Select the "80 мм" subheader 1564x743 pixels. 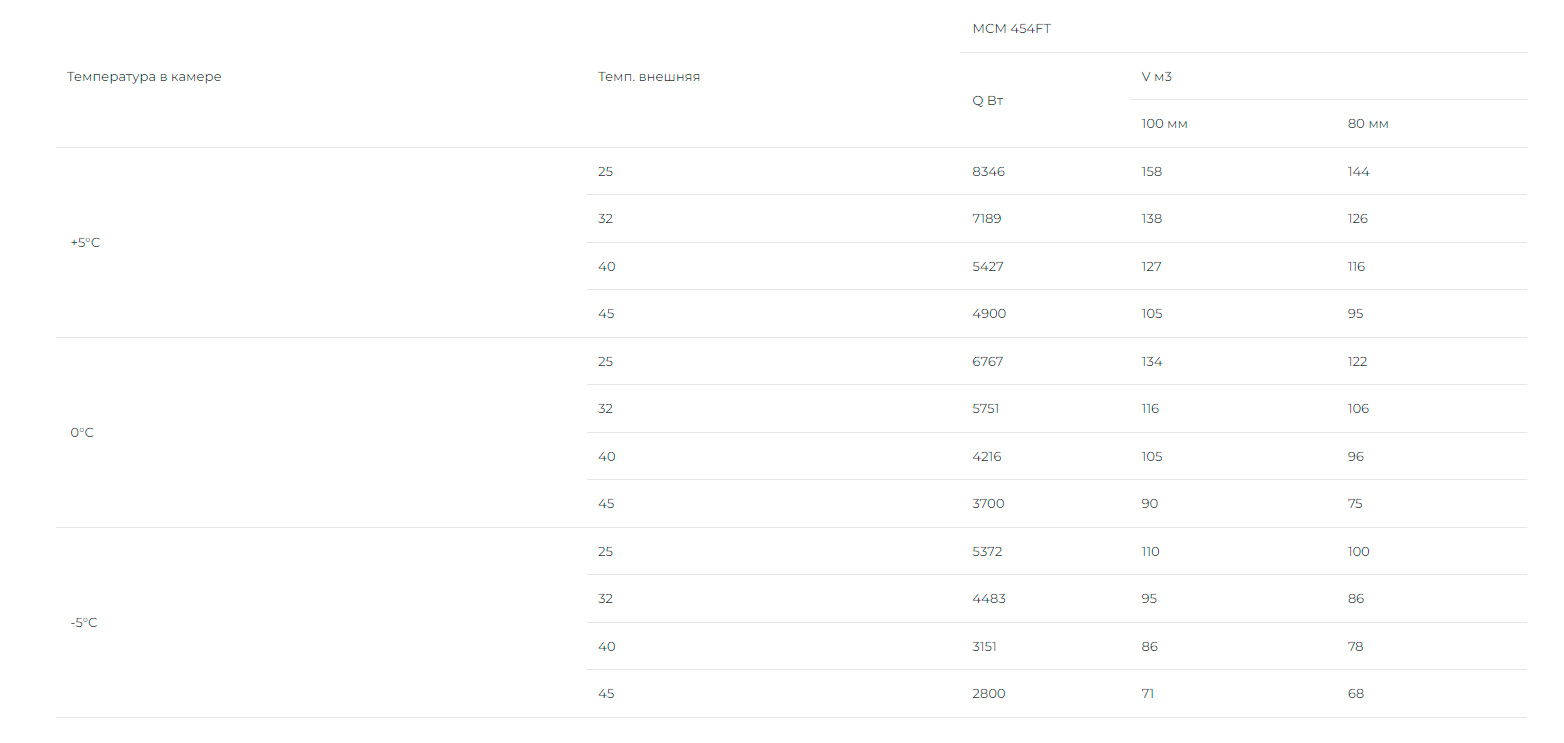(1368, 124)
